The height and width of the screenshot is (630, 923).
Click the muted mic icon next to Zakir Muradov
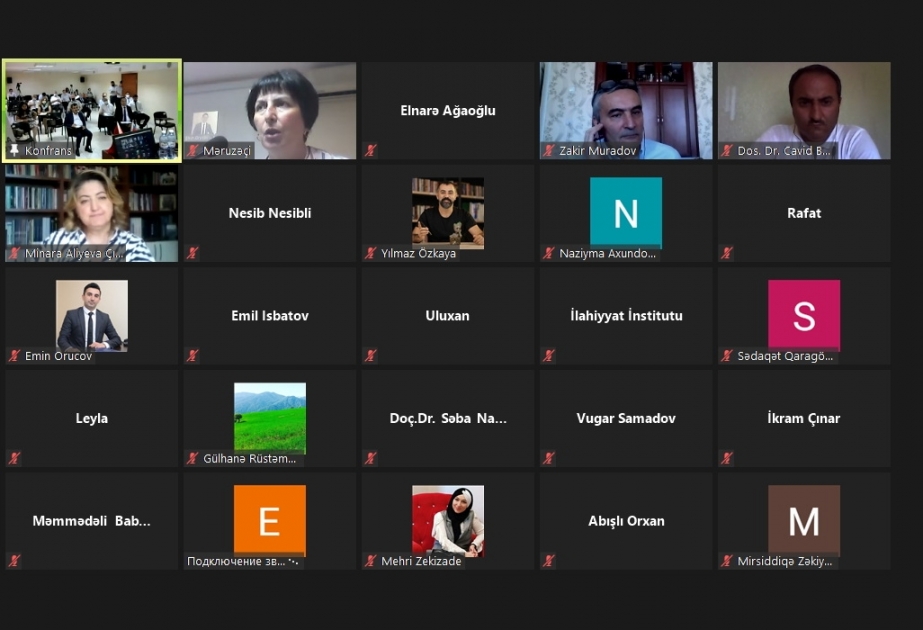coord(549,151)
